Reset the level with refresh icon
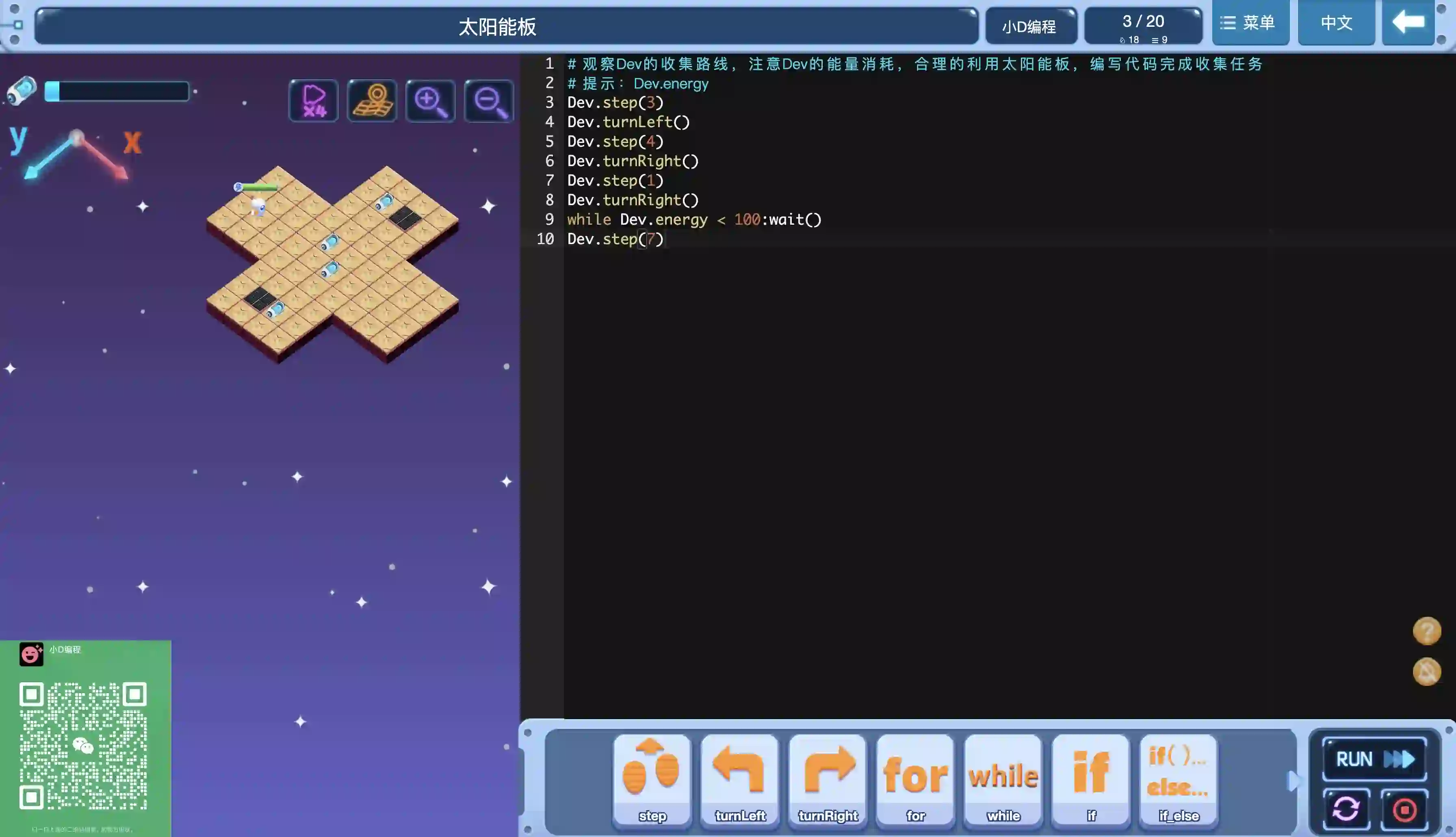Image resolution: width=1456 pixels, height=837 pixels. (x=1345, y=809)
